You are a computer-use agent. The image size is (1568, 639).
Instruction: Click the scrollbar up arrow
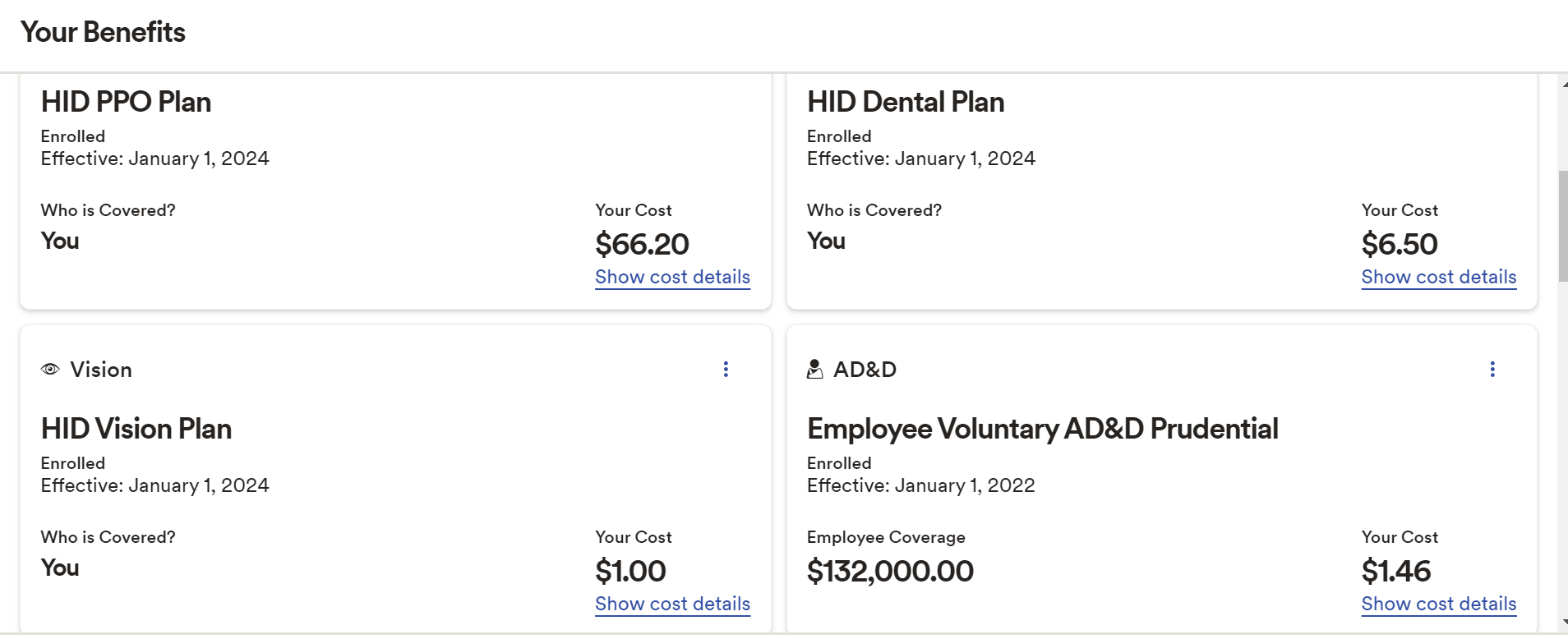pyautogui.click(x=1562, y=83)
